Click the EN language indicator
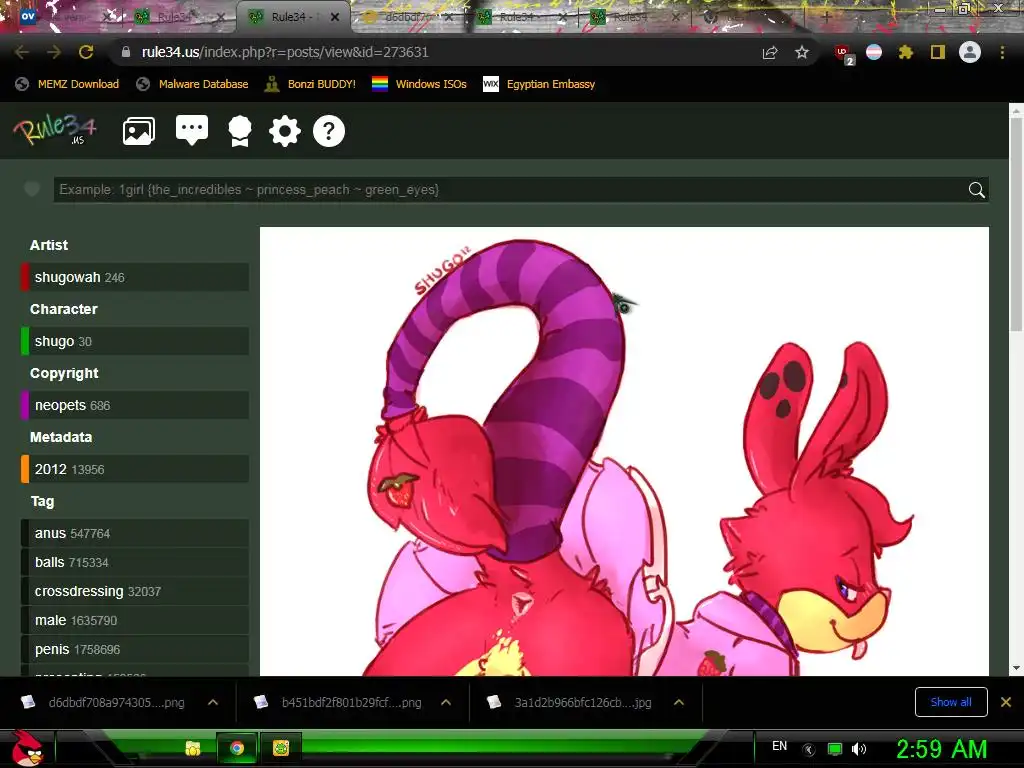 click(779, 746)
